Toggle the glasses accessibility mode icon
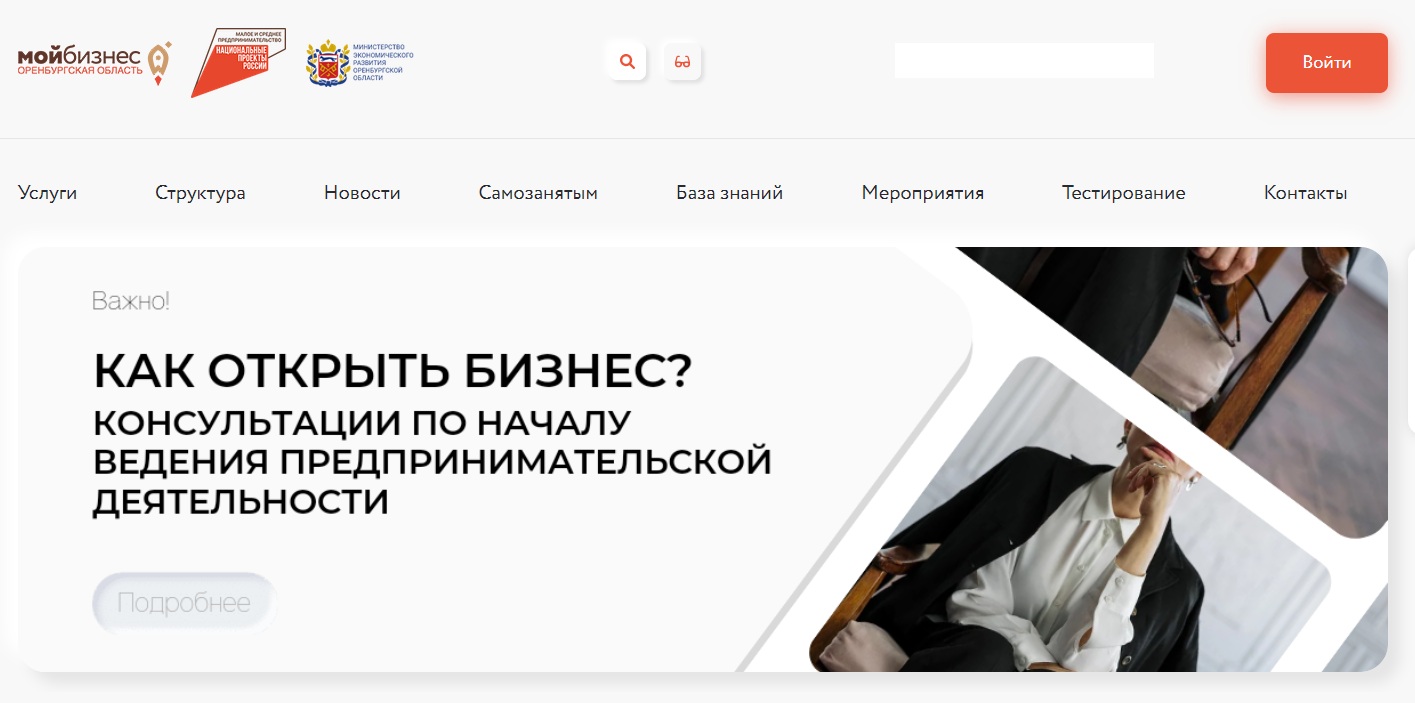Image resolution: width=1415 pixels, height=703 pixels. pyautogui.click(x=683, y=62)
